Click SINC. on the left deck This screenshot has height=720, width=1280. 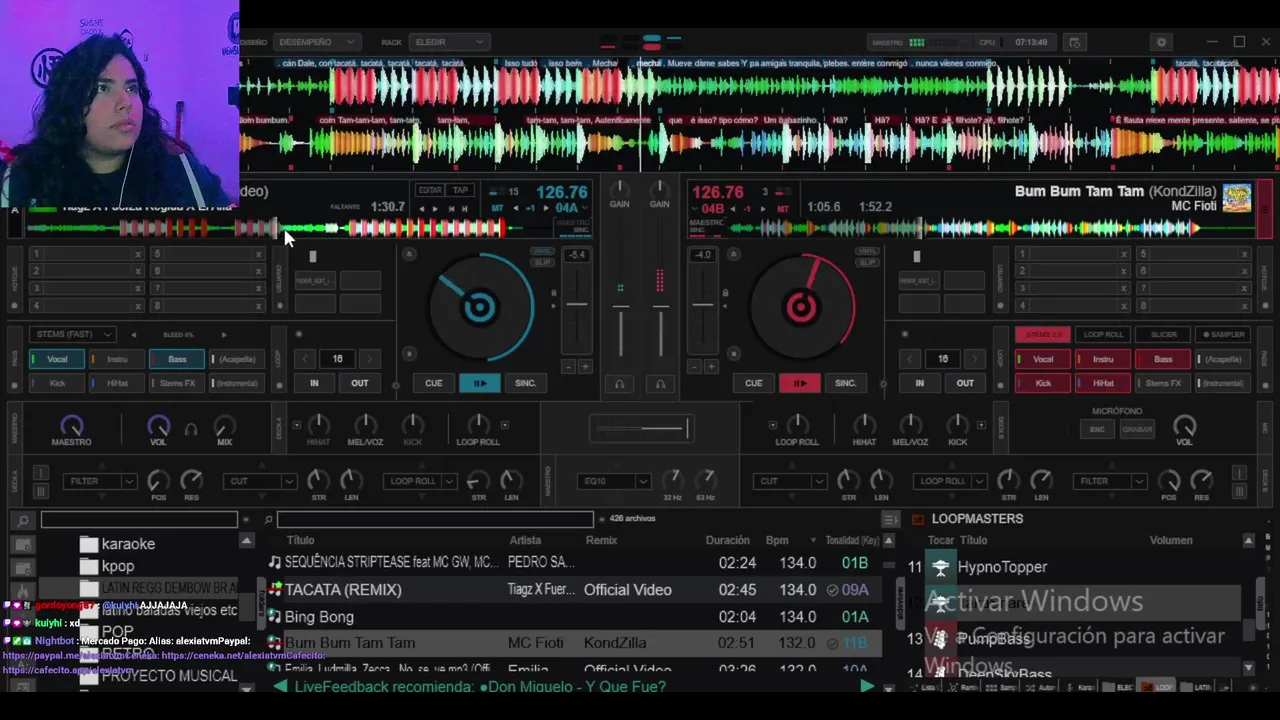pos(525,383)
